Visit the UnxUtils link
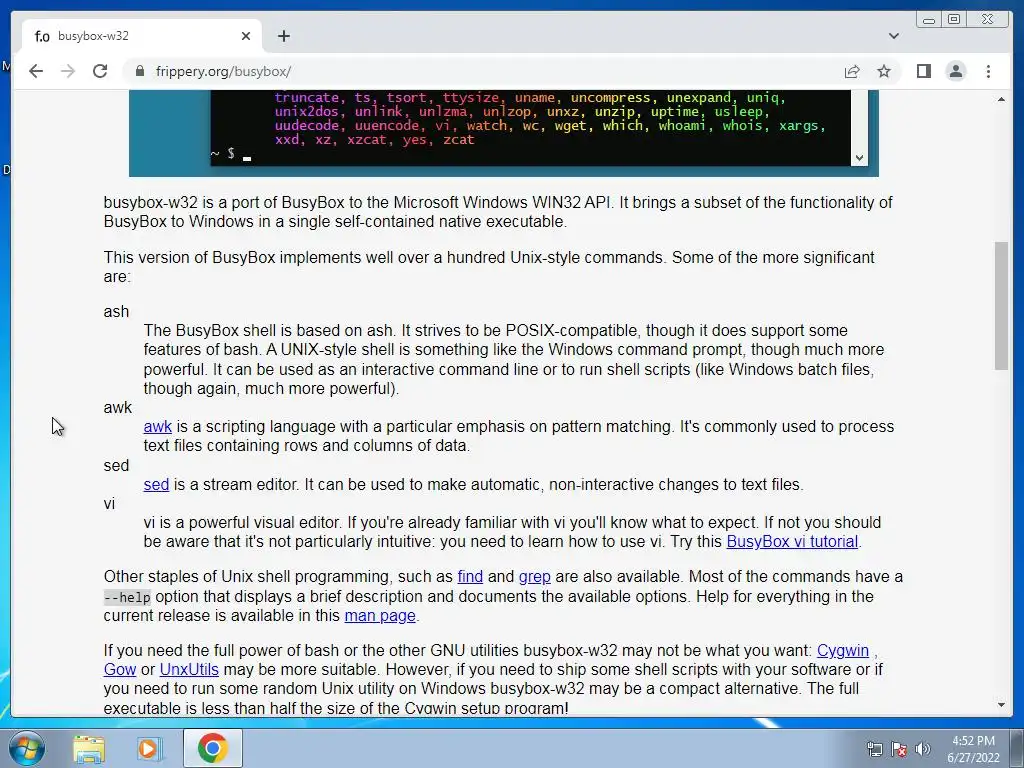 (x=189, y=669)
